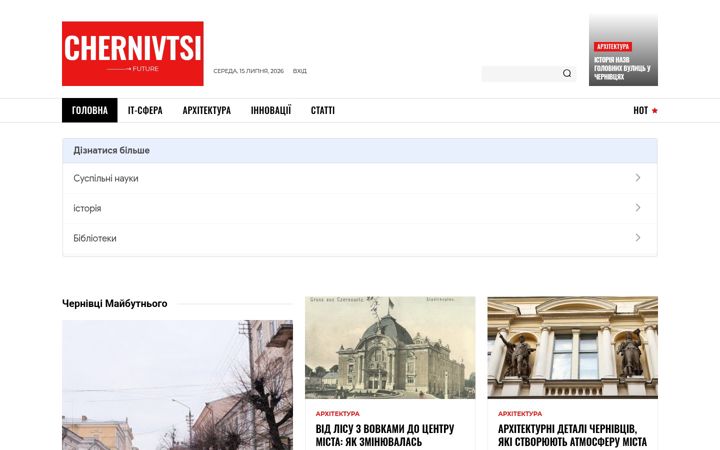Open the old theater postcard thumbnail
The image size is (720, 450).
pyautogui.click(x=390, y=348)
